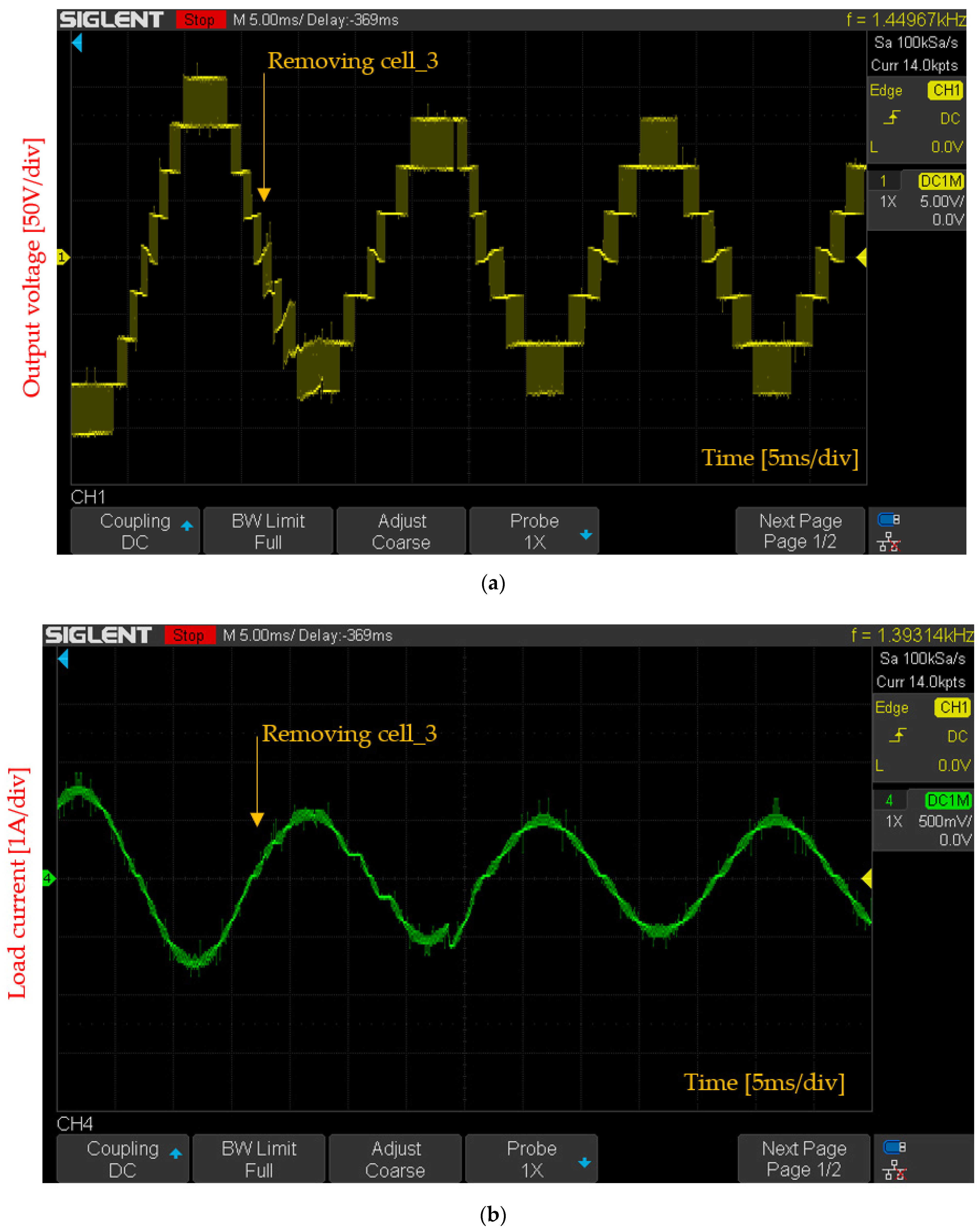Click SIGLENT logo in bottom scope
This screenshot has height=1232, width=979.
coord(98,635)
